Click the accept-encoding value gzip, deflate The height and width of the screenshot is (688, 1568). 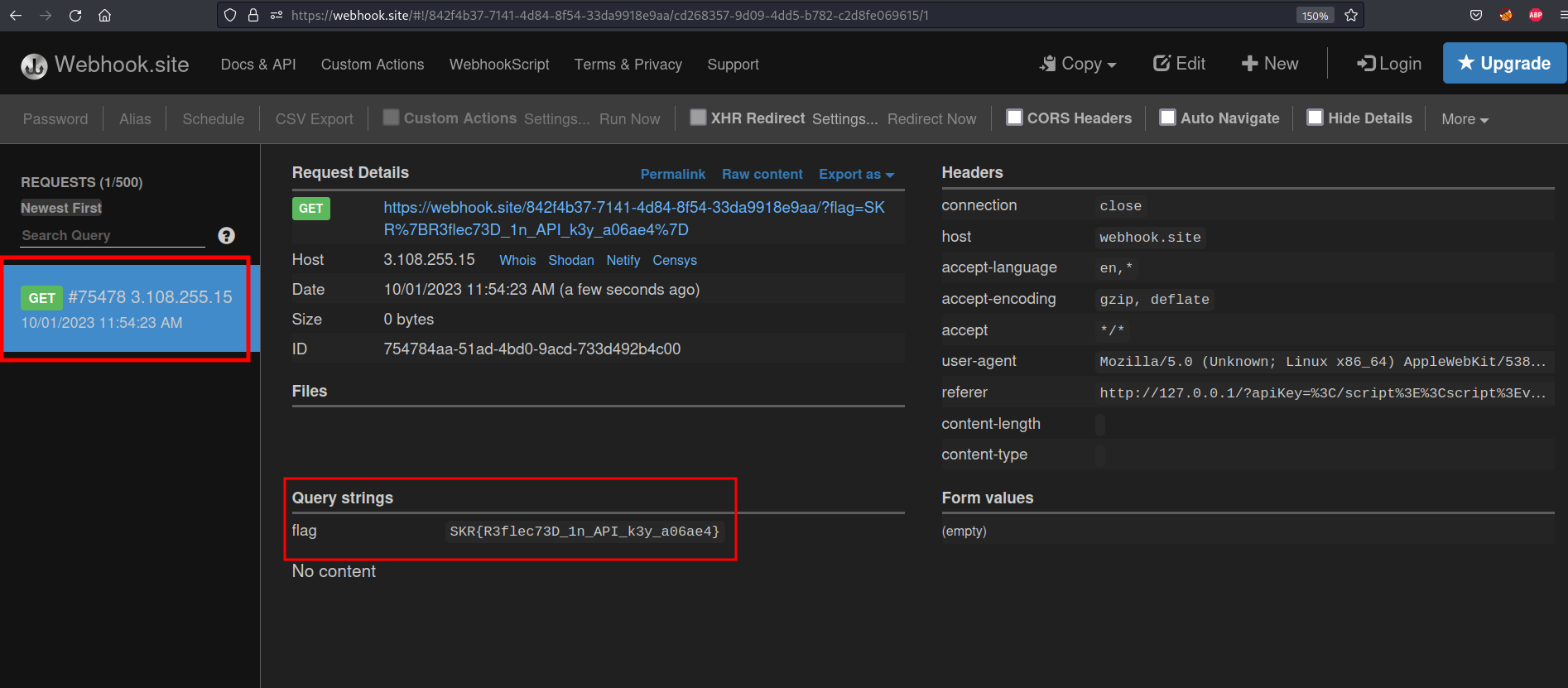tap(1154, 300)
